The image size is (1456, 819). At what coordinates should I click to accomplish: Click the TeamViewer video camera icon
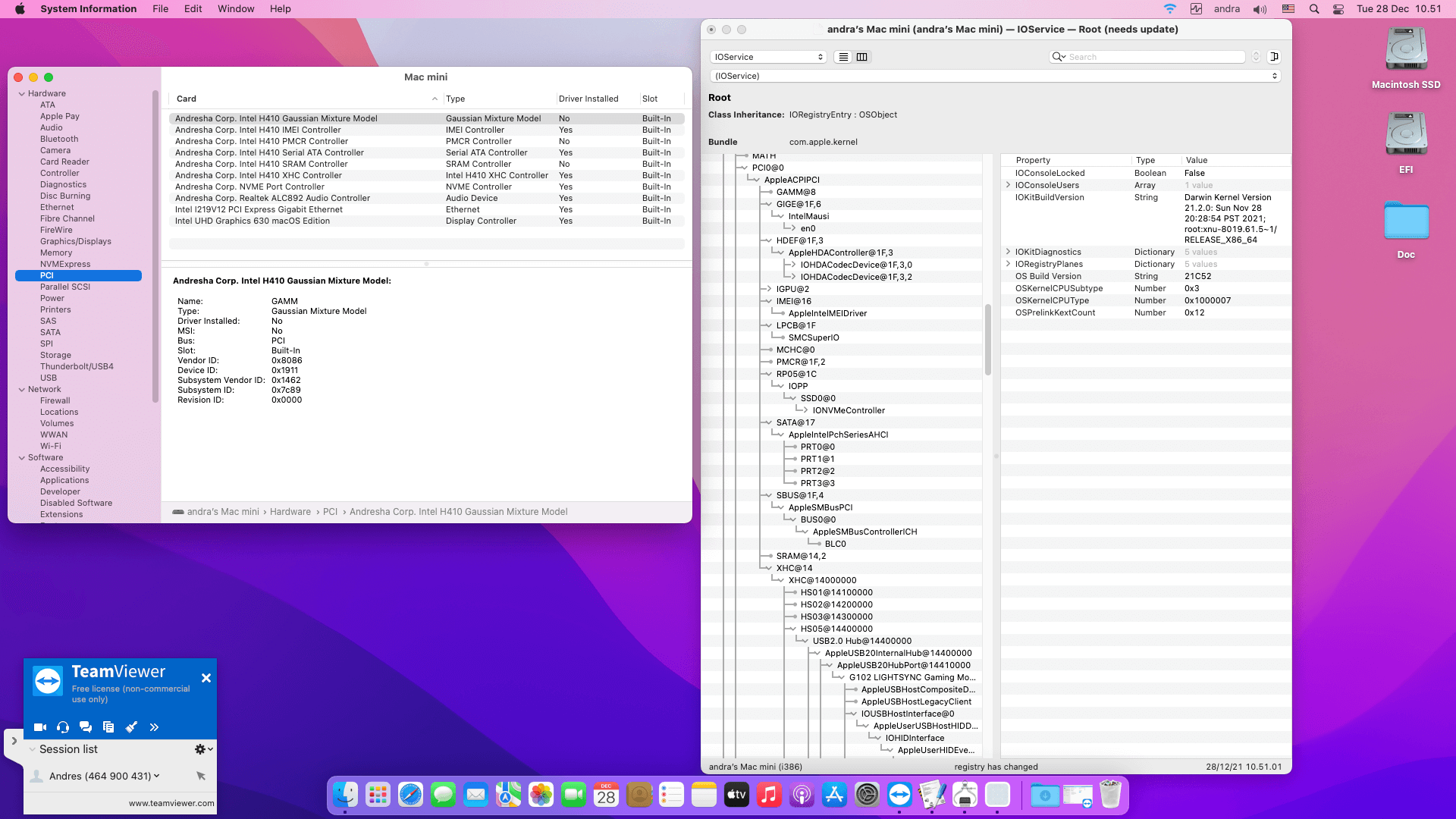(40, 727)
